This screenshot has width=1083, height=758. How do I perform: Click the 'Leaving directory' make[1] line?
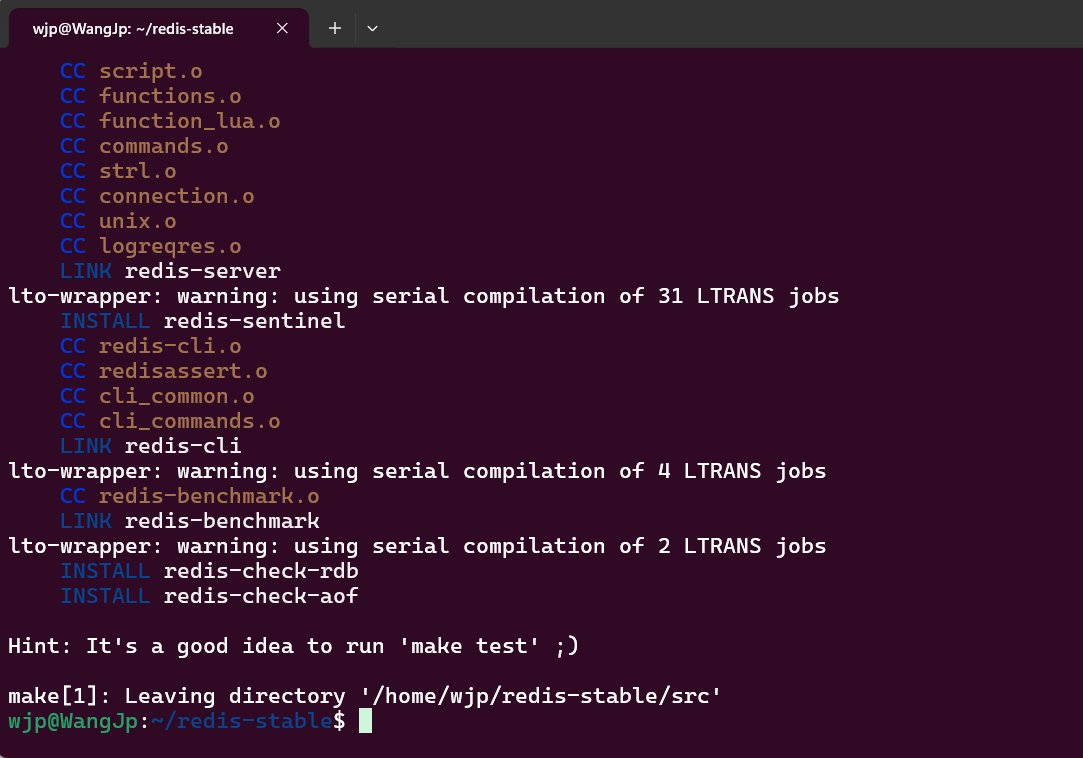[365, 696]
